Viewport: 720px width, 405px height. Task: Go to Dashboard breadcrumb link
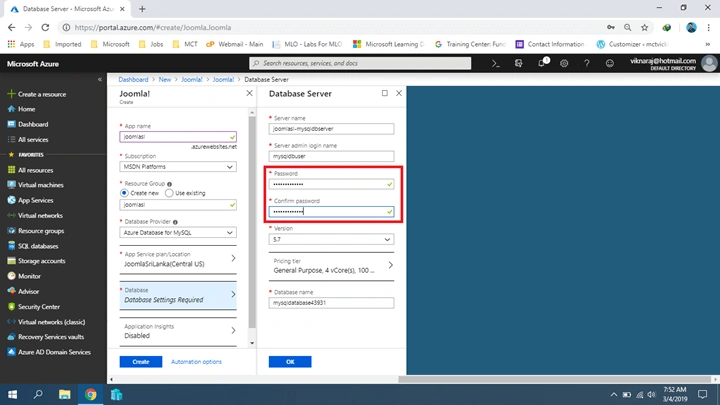coord(133,79)
